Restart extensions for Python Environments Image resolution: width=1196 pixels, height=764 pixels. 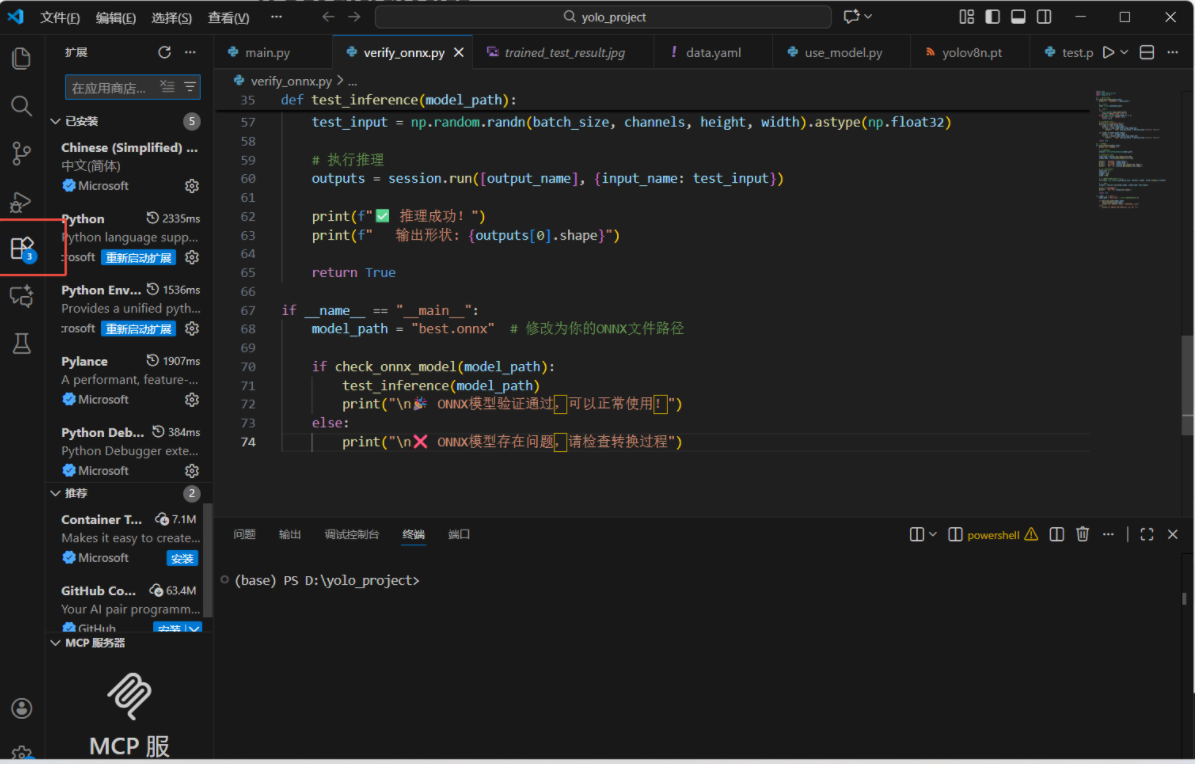point(138,329)
